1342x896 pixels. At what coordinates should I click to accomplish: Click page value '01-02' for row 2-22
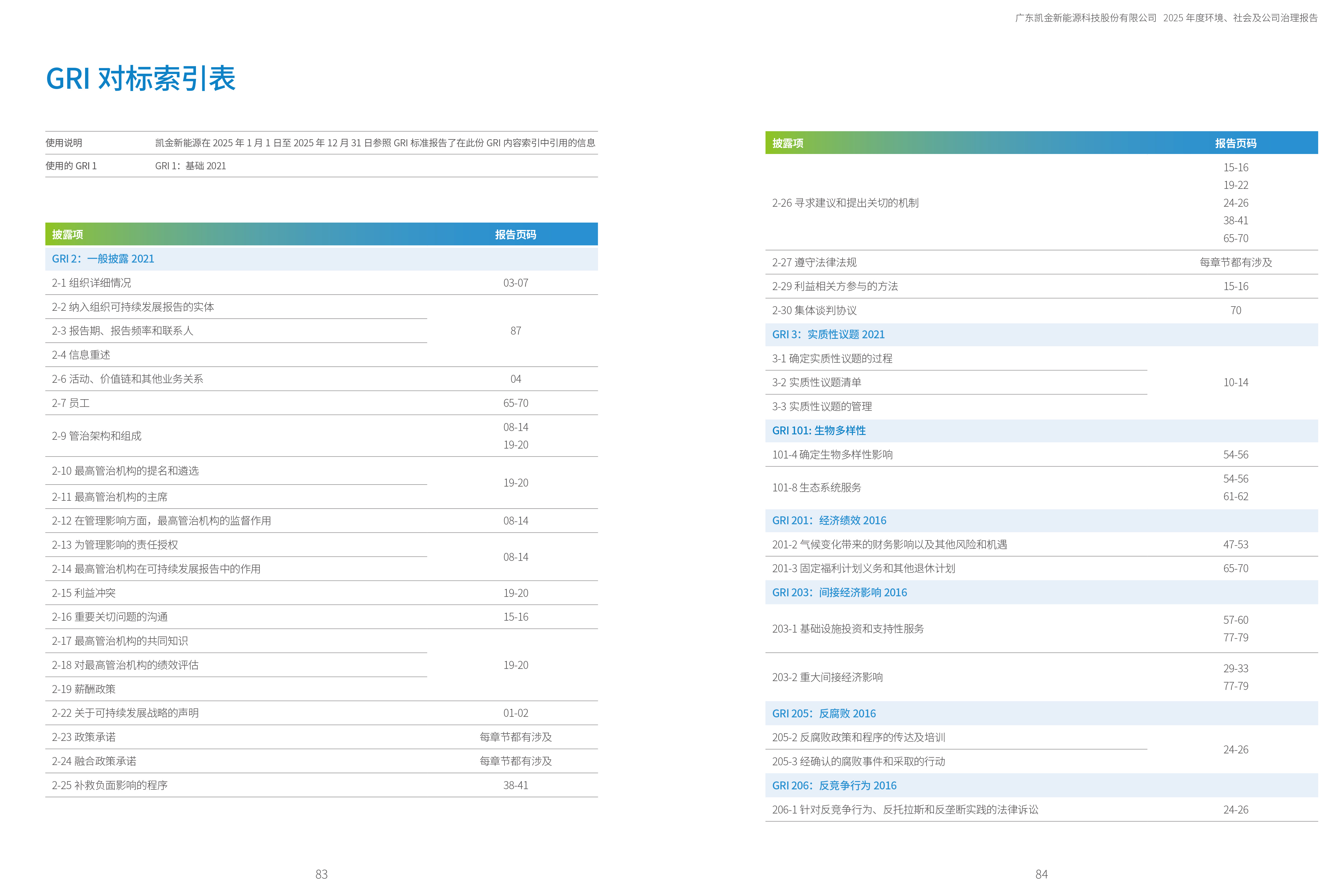click(x=516, y=713)
